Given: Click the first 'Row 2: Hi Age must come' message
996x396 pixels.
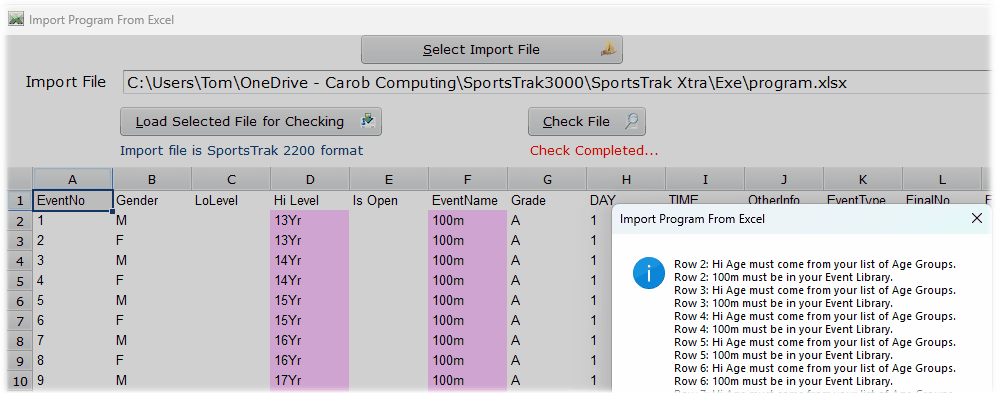Looking at the screenshot, I should tap(815, 264).
